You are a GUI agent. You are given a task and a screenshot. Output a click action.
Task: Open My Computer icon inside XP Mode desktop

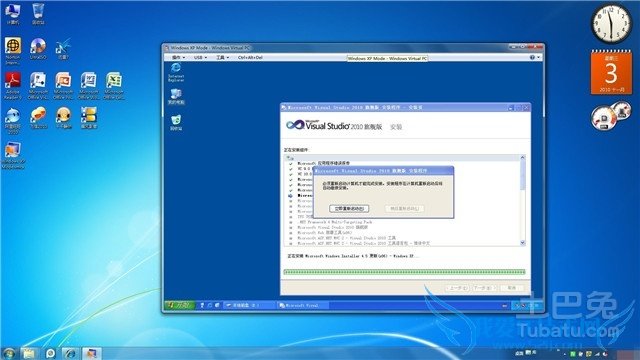pos(176,97)
